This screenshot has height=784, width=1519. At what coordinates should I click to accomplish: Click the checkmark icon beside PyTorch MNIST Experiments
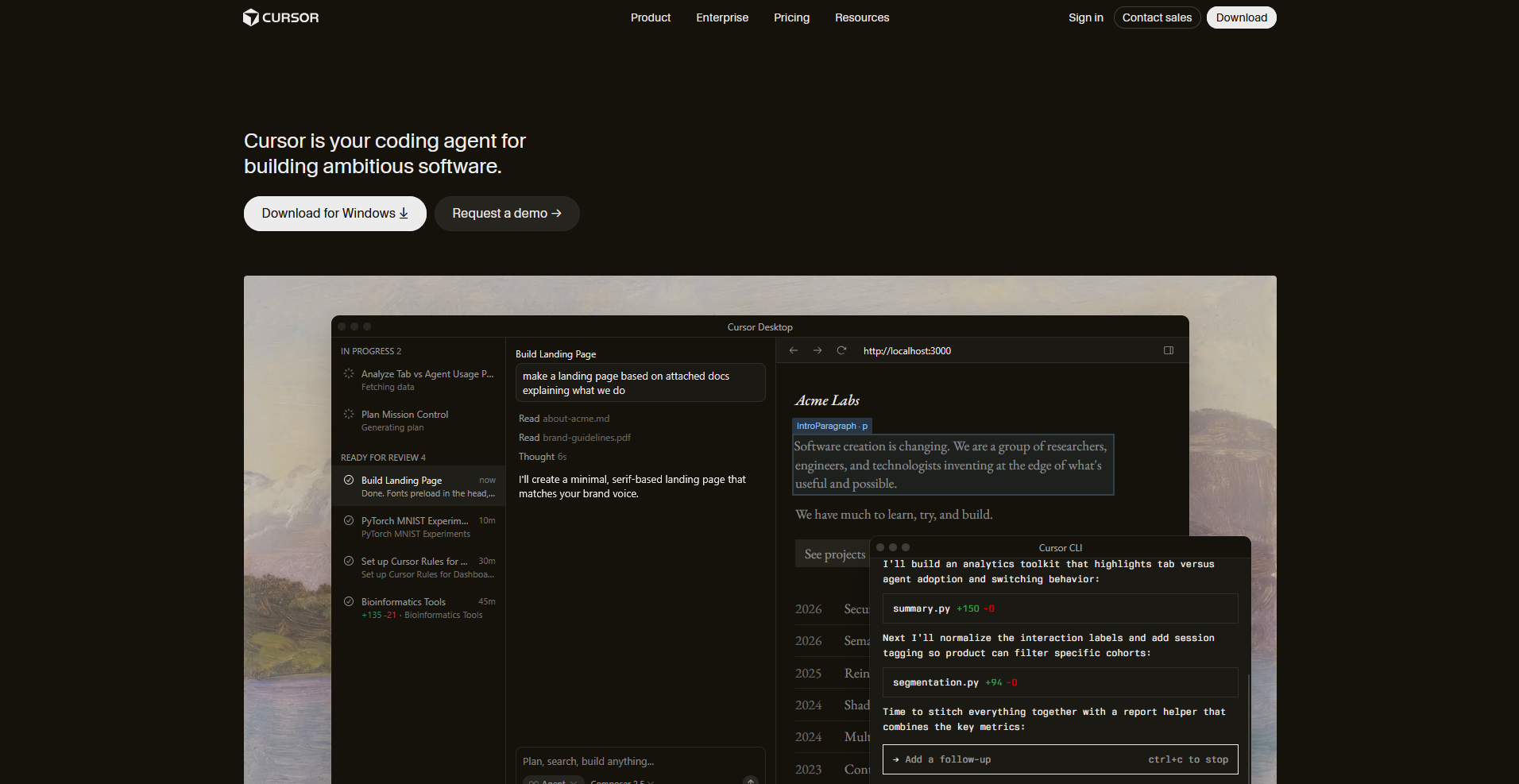(x=349, y=520)
